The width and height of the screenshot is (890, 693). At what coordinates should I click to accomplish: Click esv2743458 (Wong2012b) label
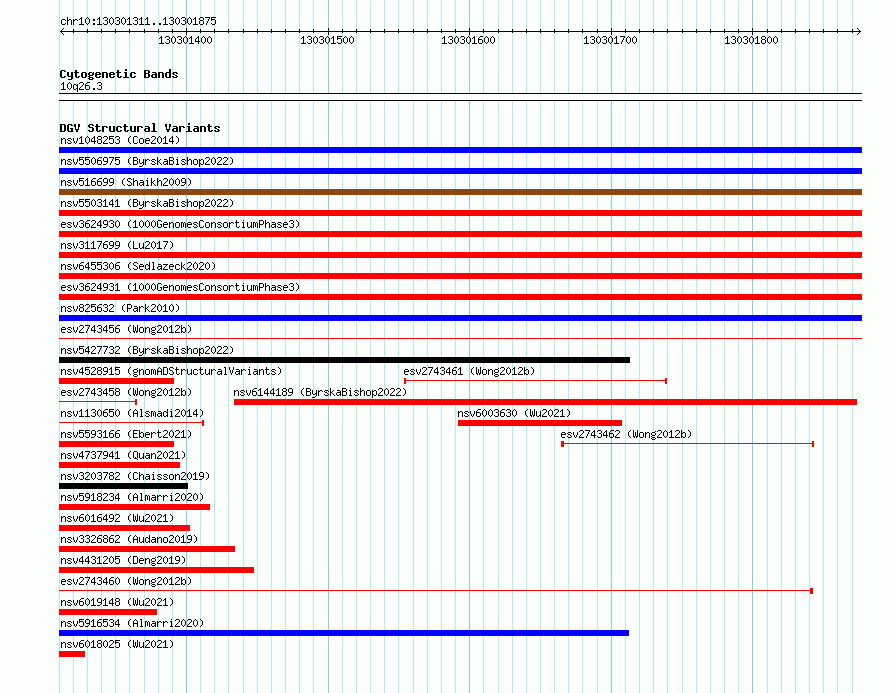(x=126, y=392)
